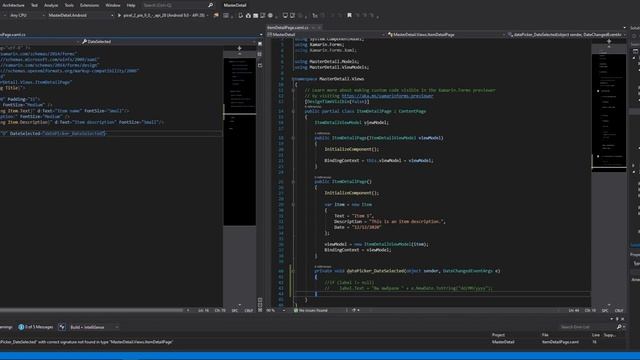
Task: Open the MasterDetail project scope dropdown
Action: [x=325, y=35]
